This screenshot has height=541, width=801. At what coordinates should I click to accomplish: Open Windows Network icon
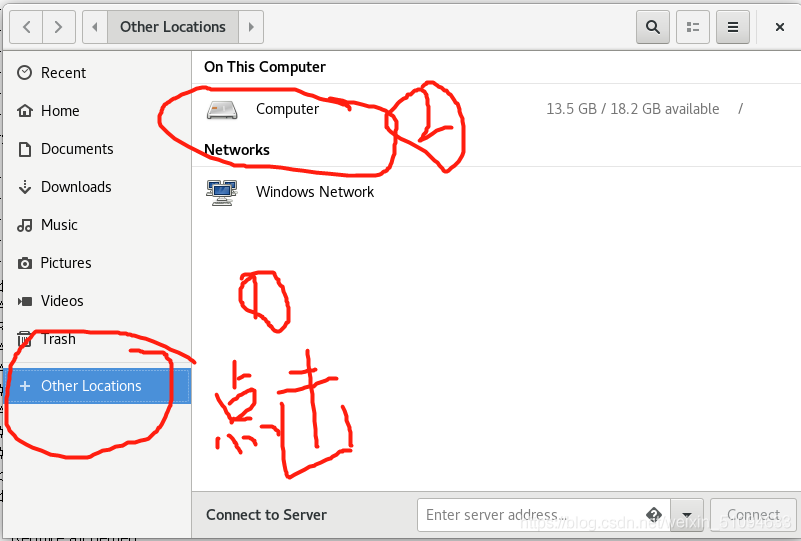[222, 193]
